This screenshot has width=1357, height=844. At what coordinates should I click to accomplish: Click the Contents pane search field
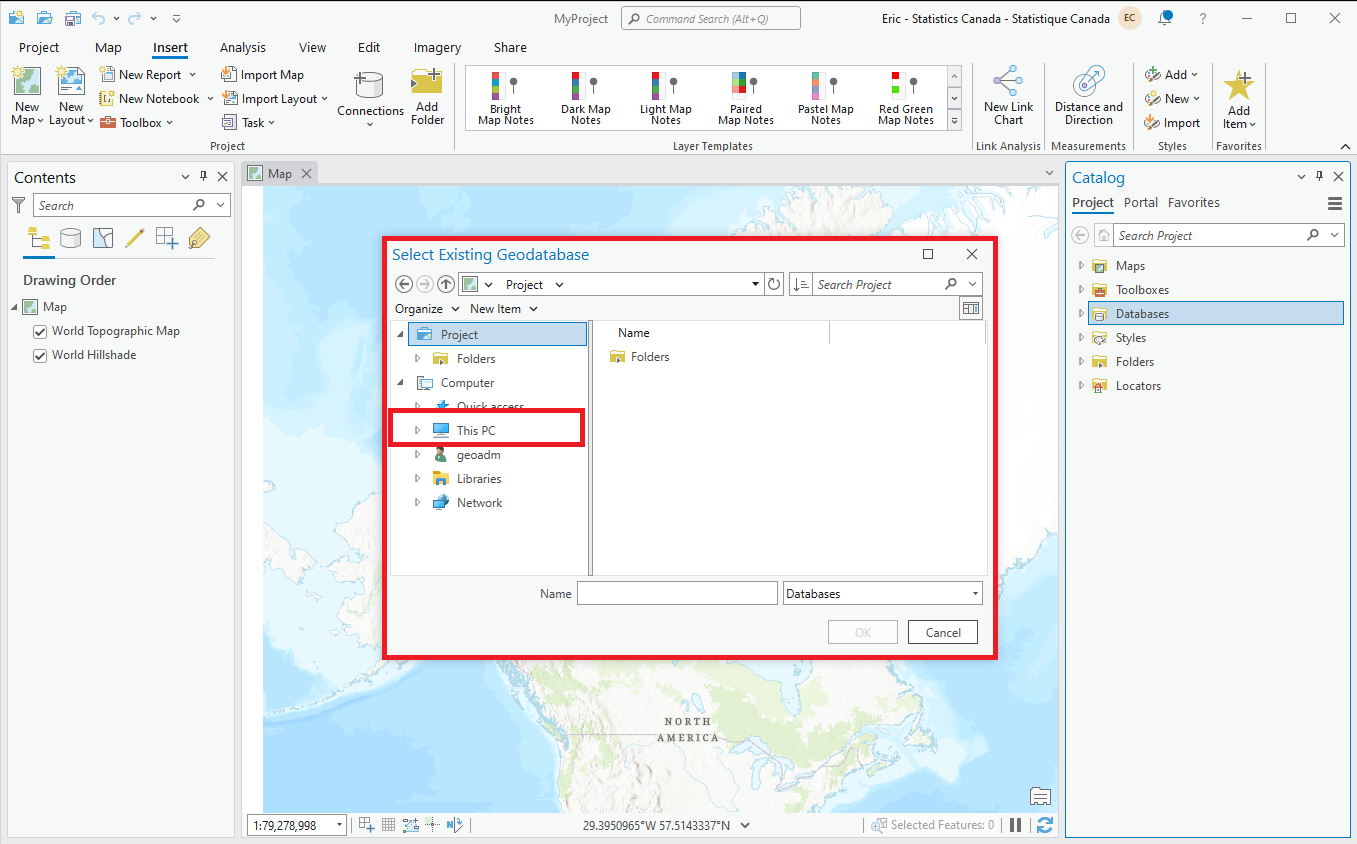click(132, 205)
